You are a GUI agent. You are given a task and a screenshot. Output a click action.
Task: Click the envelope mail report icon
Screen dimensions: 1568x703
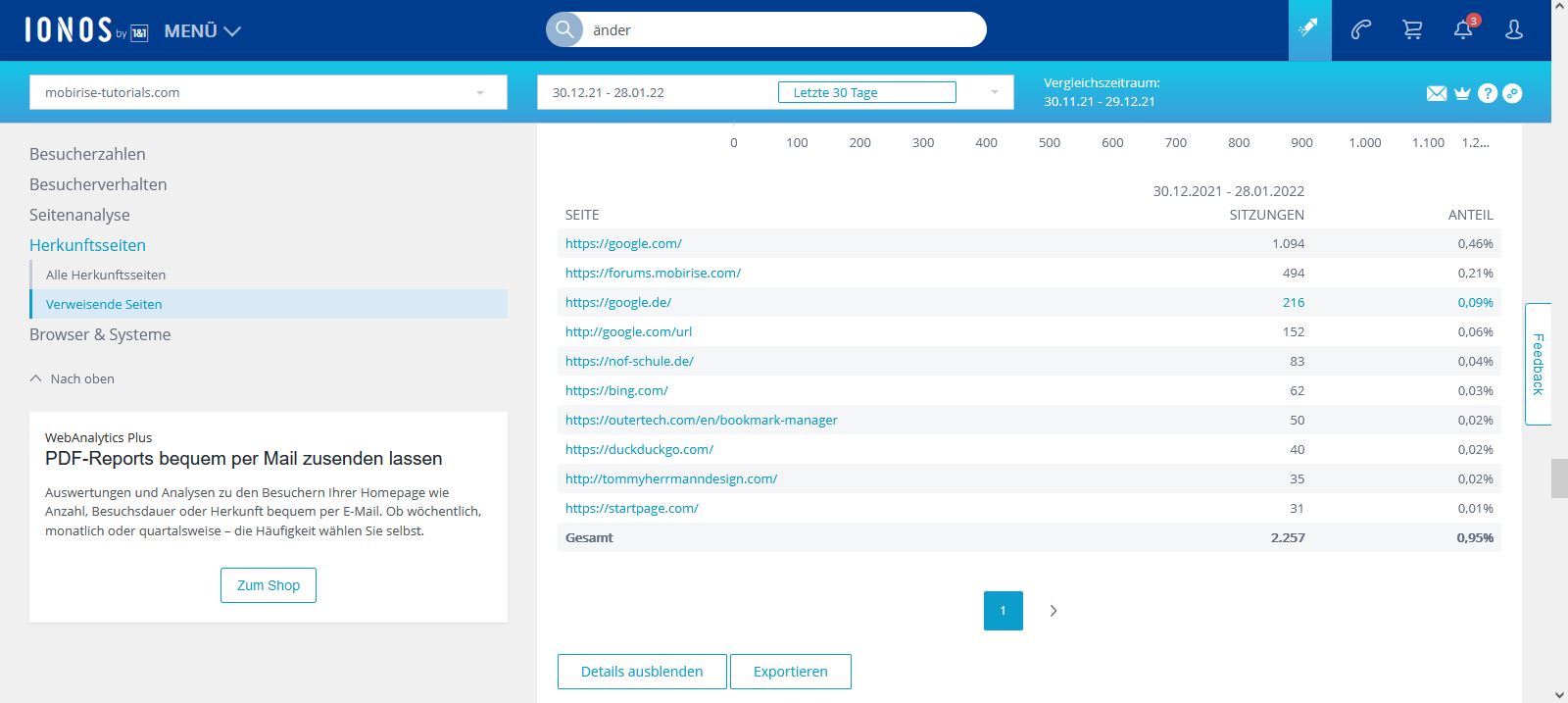point(1437,93)
